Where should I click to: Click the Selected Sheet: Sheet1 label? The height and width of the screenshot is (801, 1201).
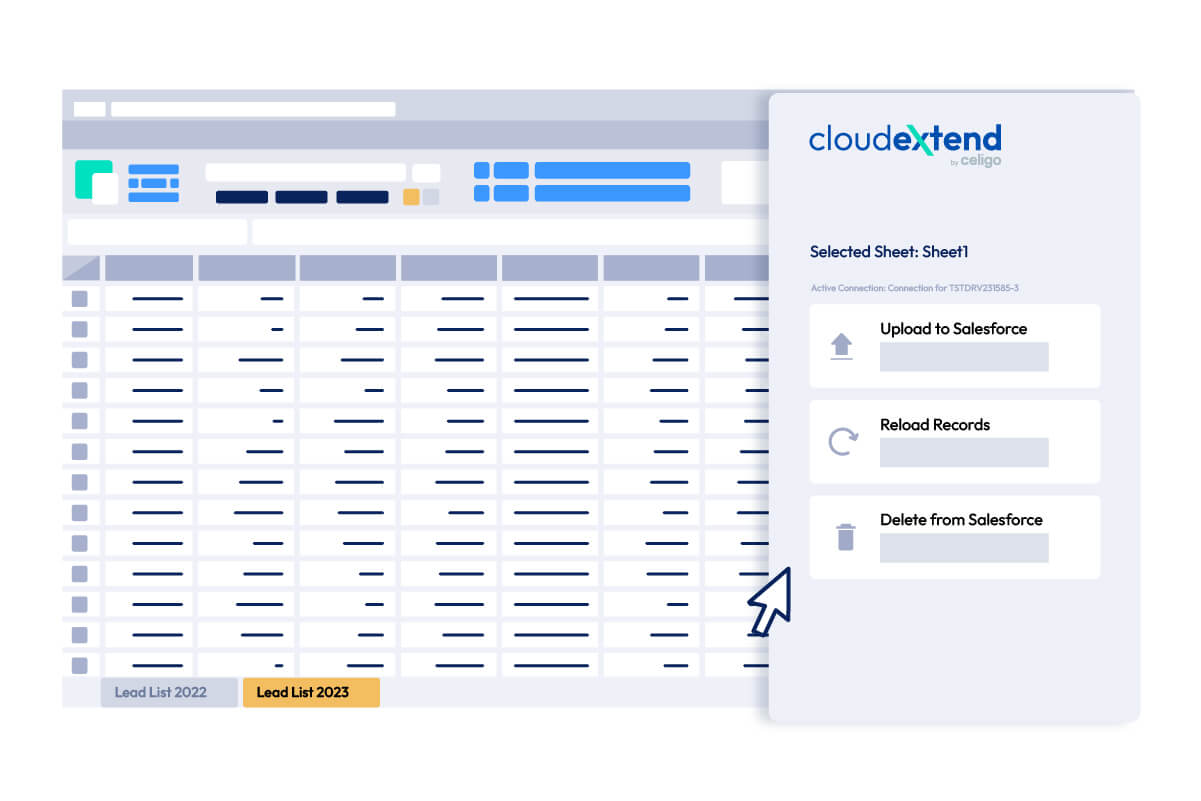(x=889, y=252)
